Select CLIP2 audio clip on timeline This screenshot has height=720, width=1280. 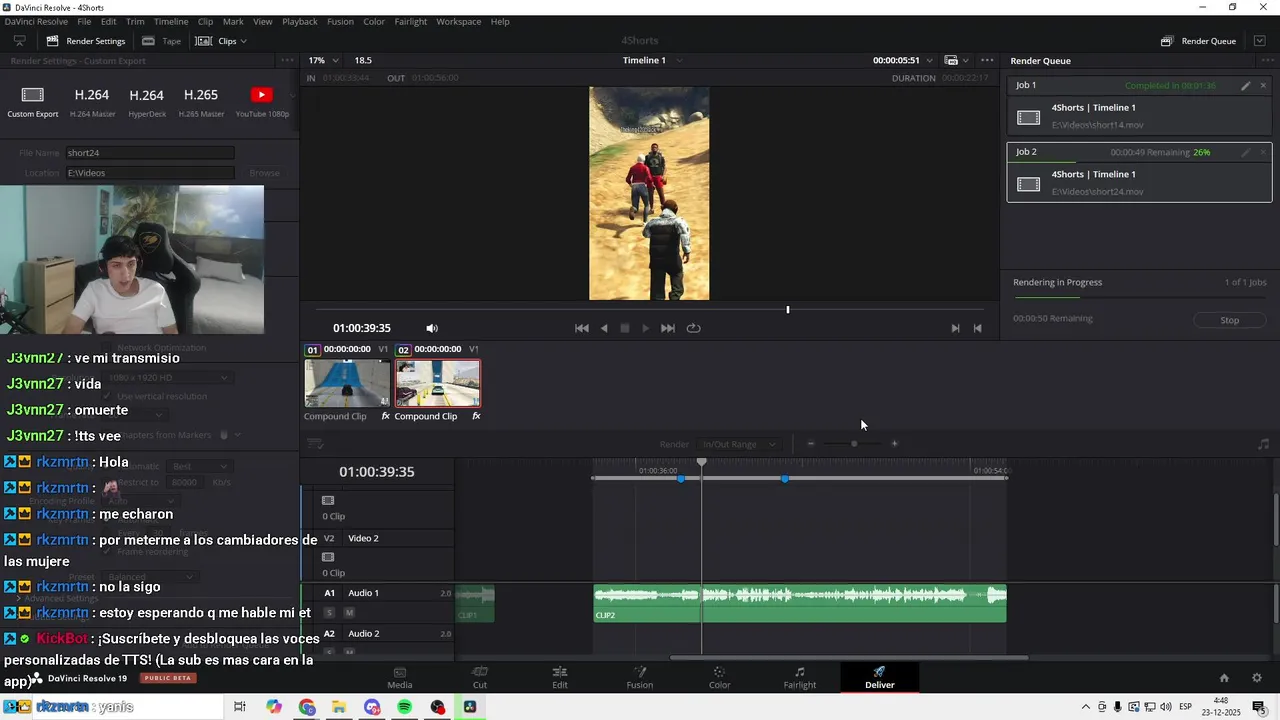(x=800, y=604)
